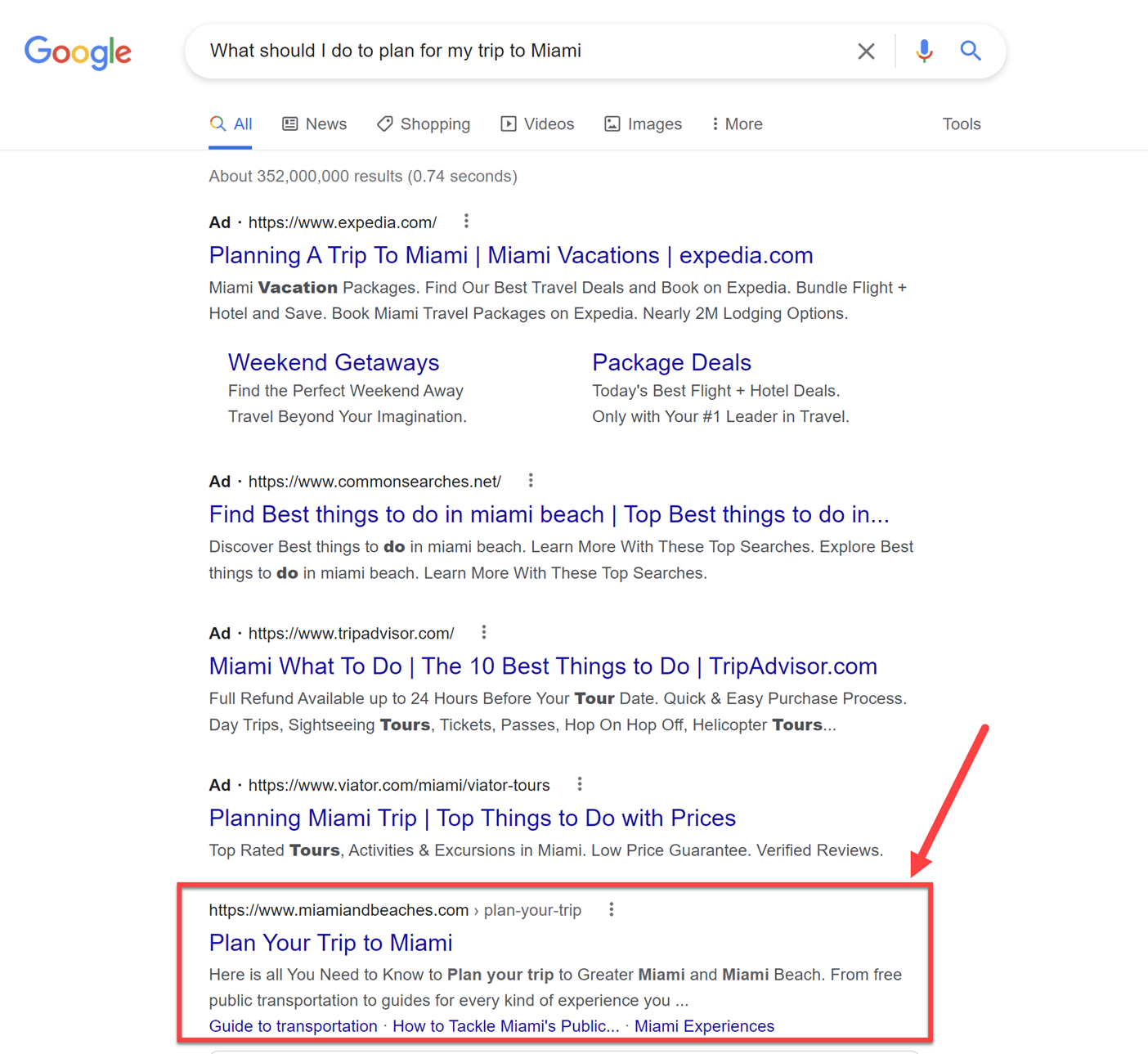This screenshot has height=1054, width=1148.
Task: Open options menu for the Viator ad
Action: pyautogui.click(x=580, y=784)
